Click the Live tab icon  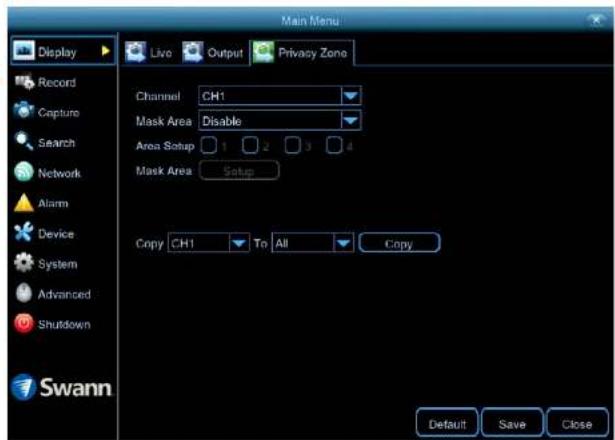[136, 52]
